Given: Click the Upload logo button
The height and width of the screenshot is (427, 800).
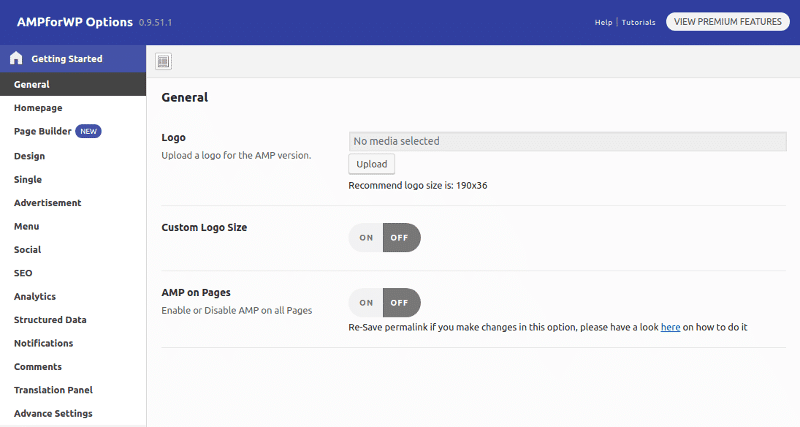Looking at the screenshot, I should (x=371, y=164).
